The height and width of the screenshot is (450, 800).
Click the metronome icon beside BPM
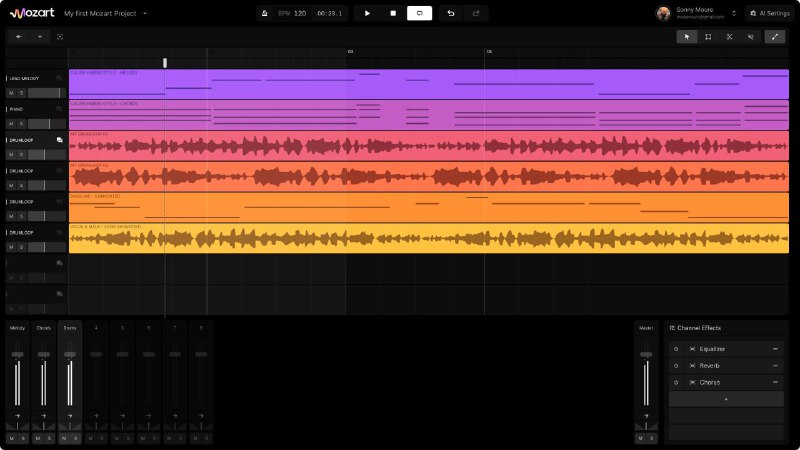[264, 13]
